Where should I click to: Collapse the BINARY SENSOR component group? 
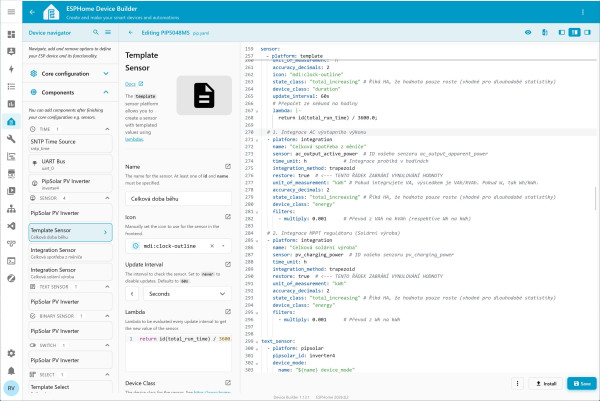pos(107,316)
